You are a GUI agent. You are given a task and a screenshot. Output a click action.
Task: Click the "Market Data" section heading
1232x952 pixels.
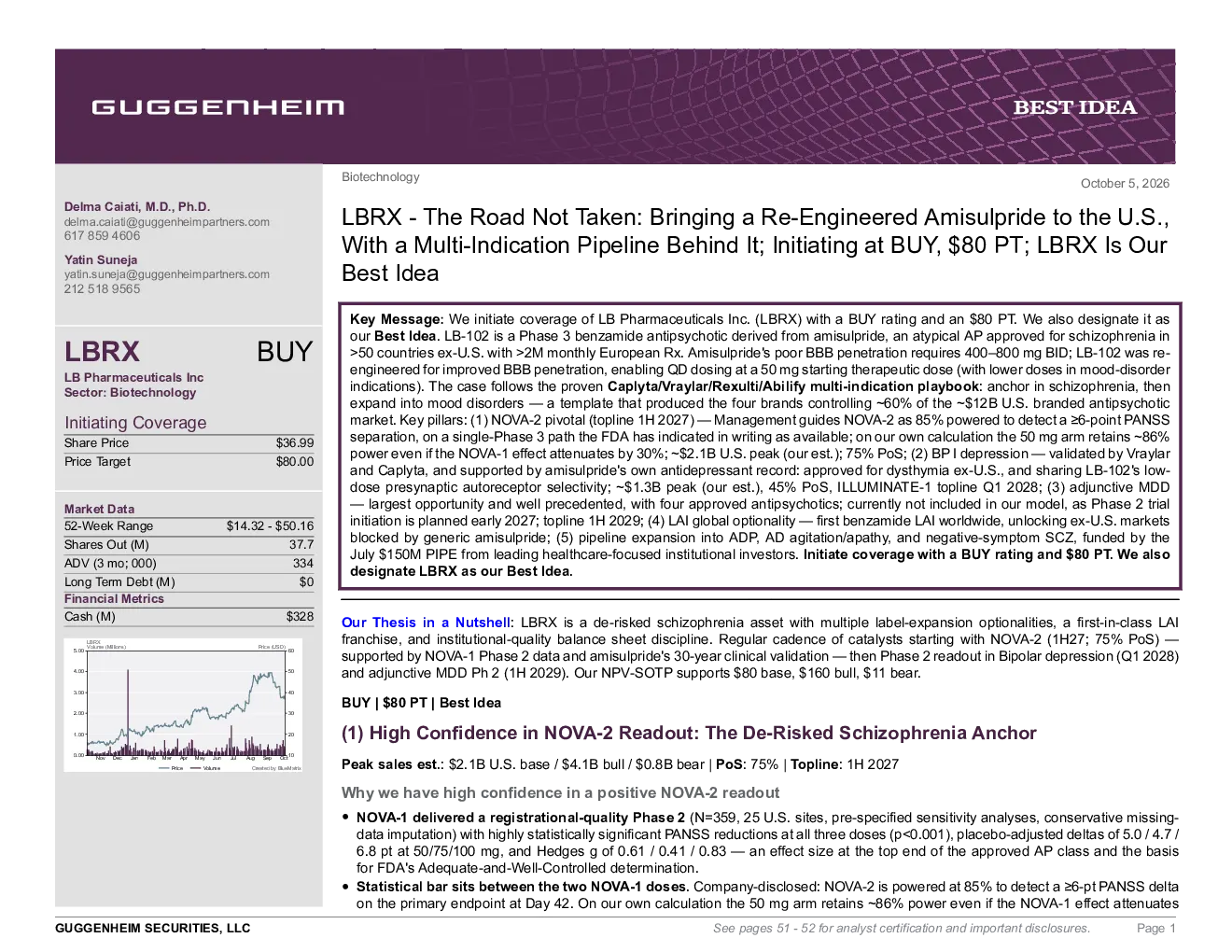click(x=99, y=509)
